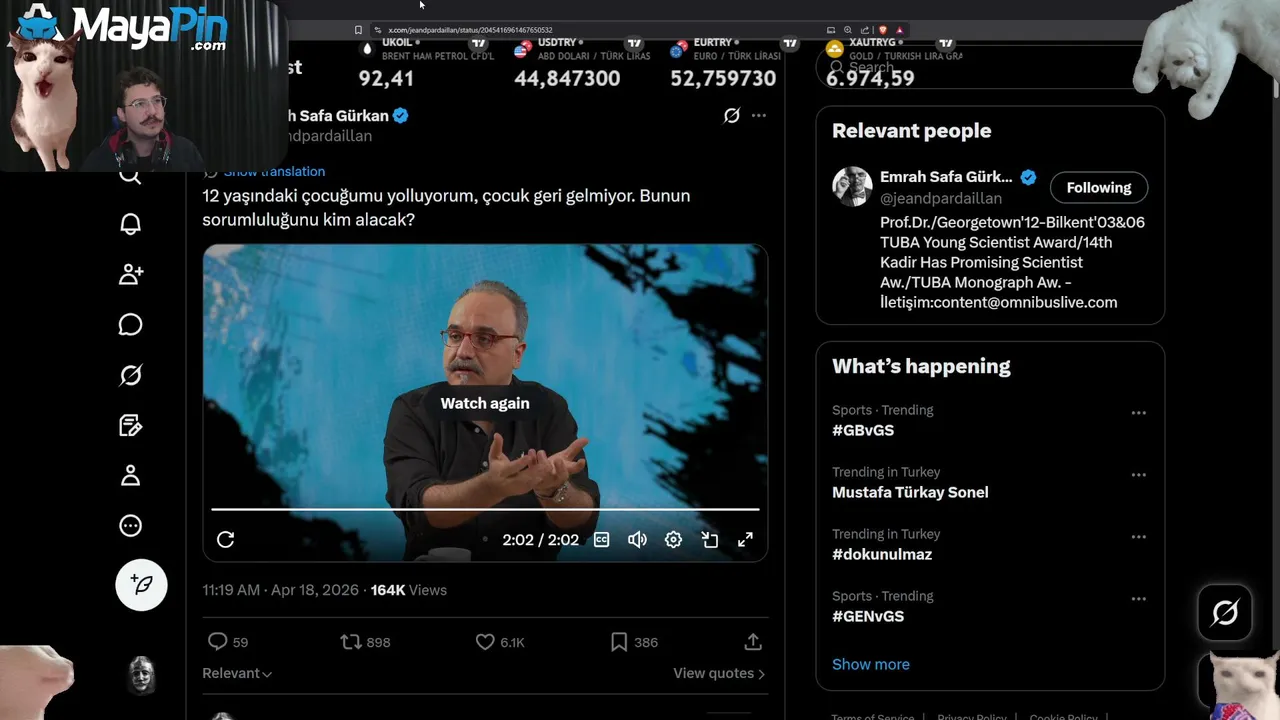Open video settings gear

click(x=674, y=540)
